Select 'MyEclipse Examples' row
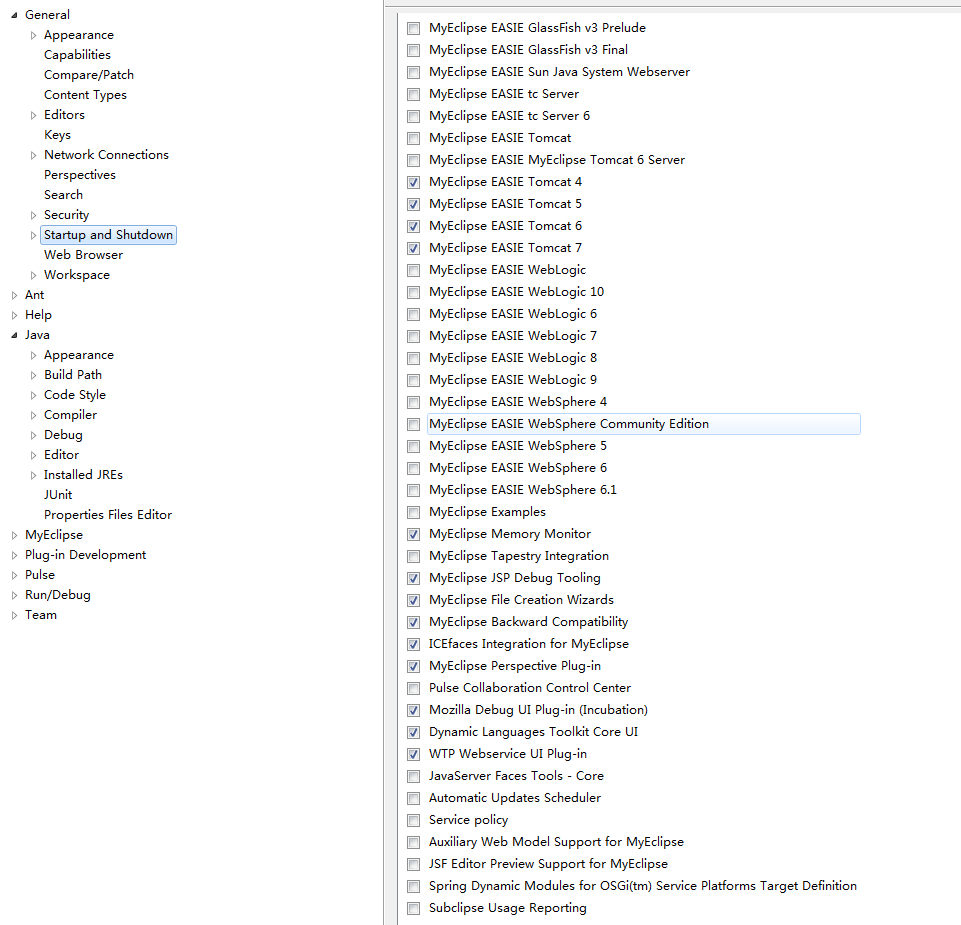The image size is (961, 925). [487, 512]
